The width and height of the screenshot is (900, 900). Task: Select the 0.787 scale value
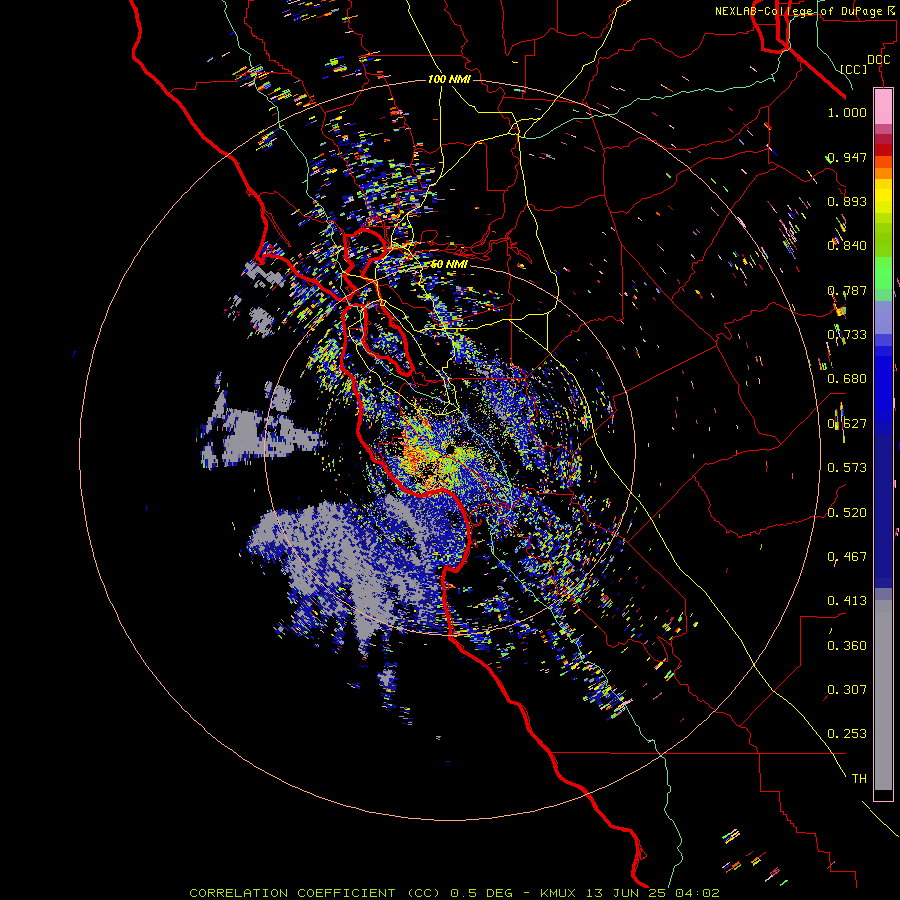[847, 290]
